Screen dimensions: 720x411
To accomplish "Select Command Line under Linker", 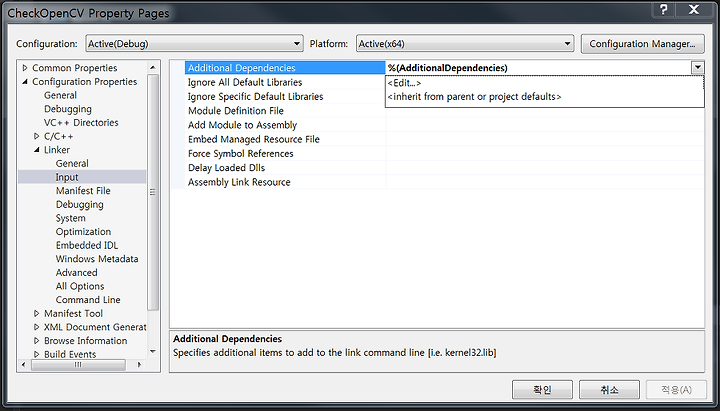I will [88, 300].
